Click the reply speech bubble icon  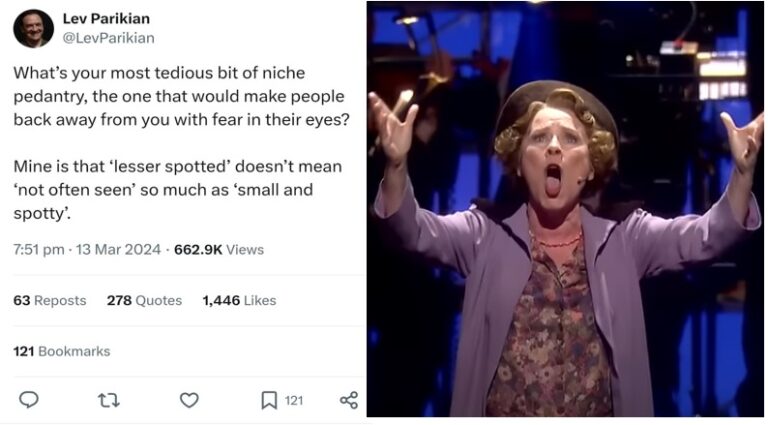[x=29, y=400]
